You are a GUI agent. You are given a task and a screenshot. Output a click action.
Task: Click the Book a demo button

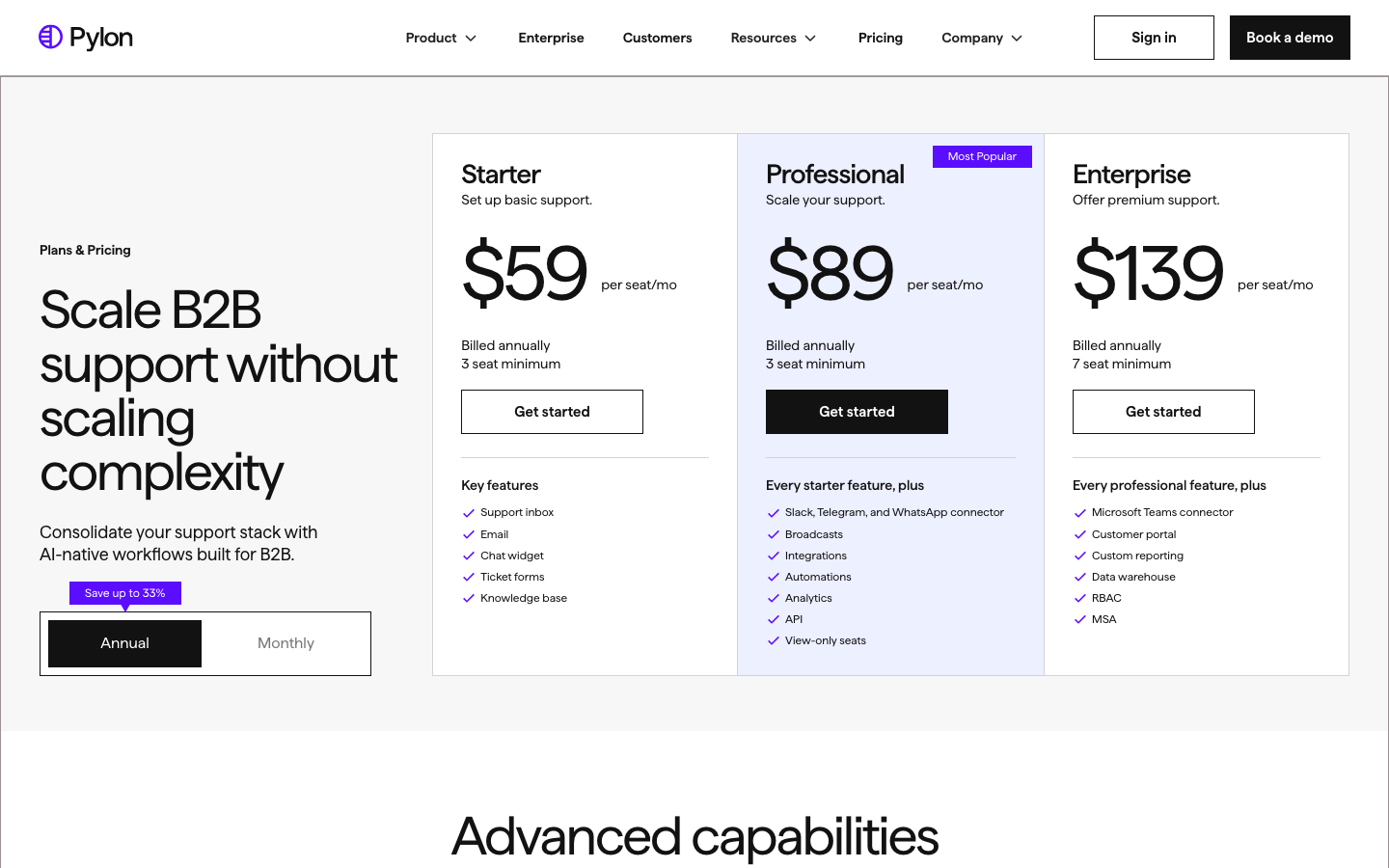(1290, 38)
